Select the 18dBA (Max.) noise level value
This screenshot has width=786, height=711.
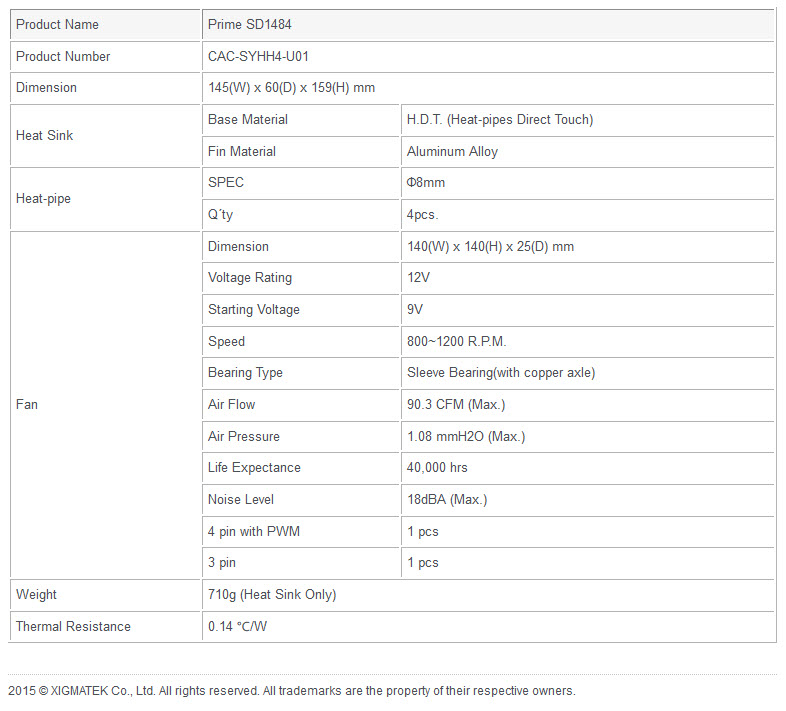click(x=446, y=500)
